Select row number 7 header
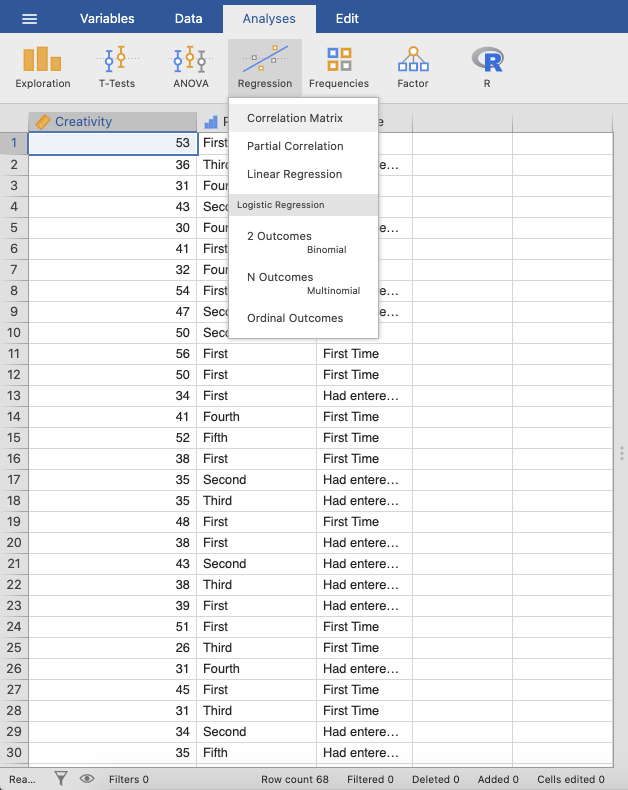 click(x=14, y=270)
